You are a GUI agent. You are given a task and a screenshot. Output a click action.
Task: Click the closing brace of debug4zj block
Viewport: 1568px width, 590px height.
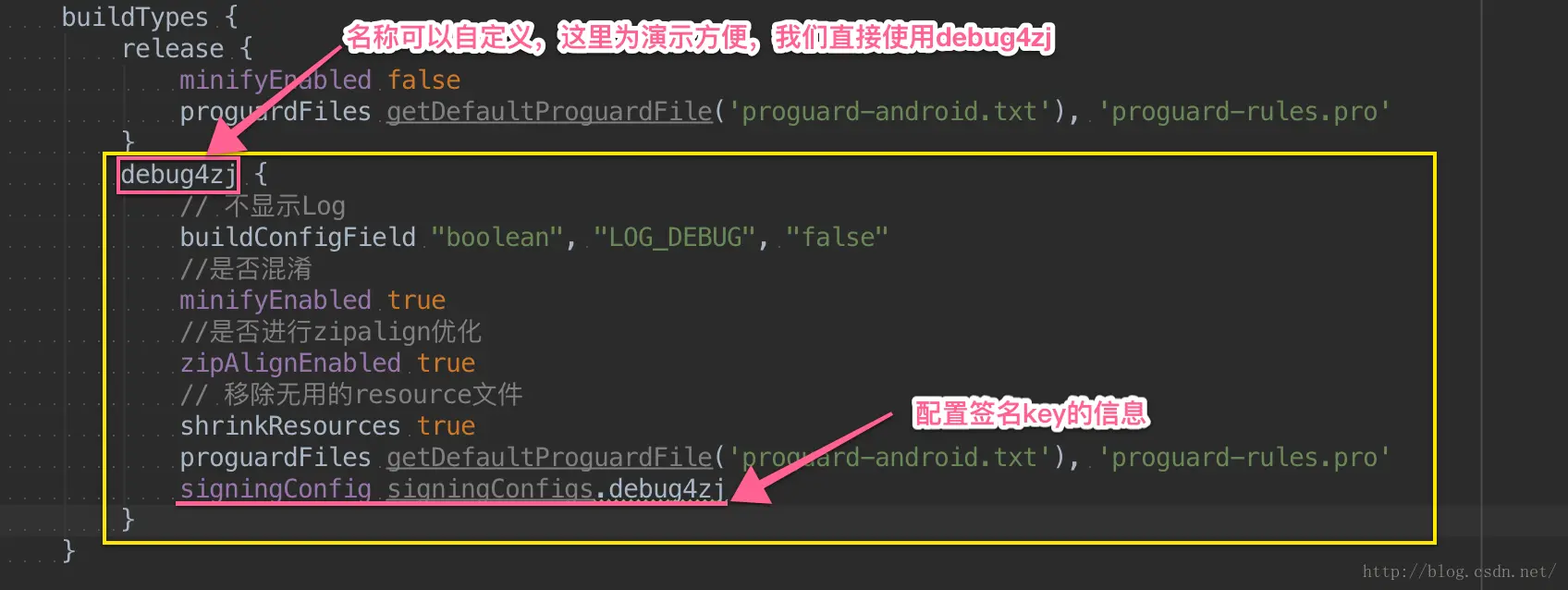[x=129, y=520]
